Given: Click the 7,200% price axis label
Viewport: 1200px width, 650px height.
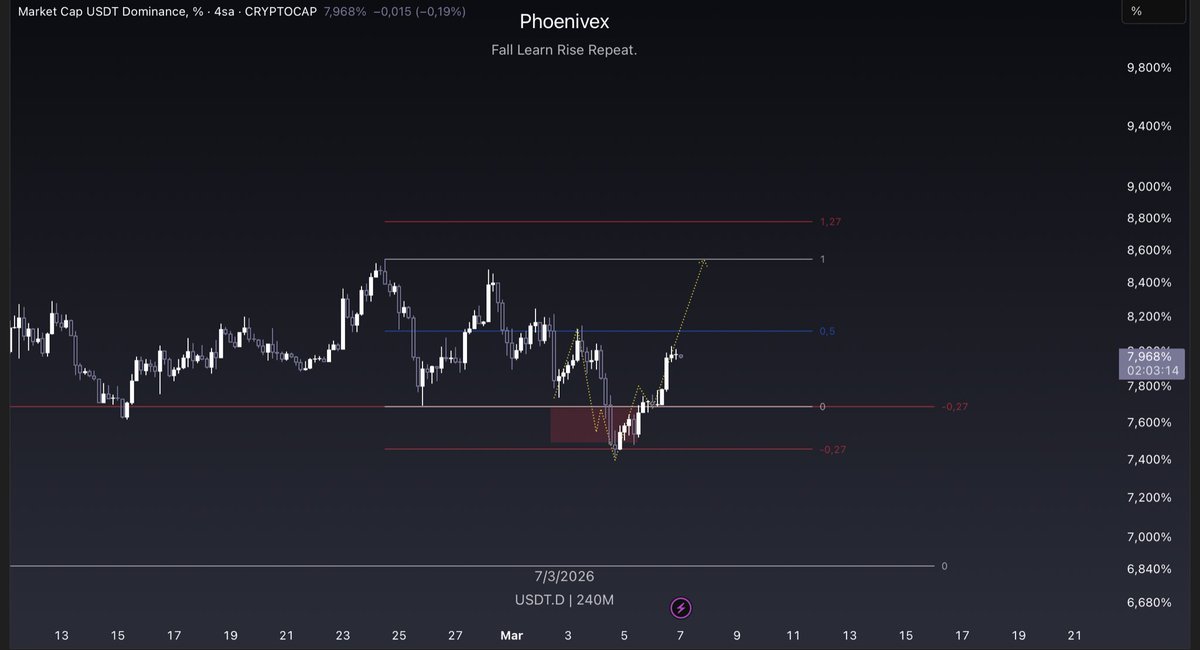Looking at the screenshot, I should pos(1148,497).
